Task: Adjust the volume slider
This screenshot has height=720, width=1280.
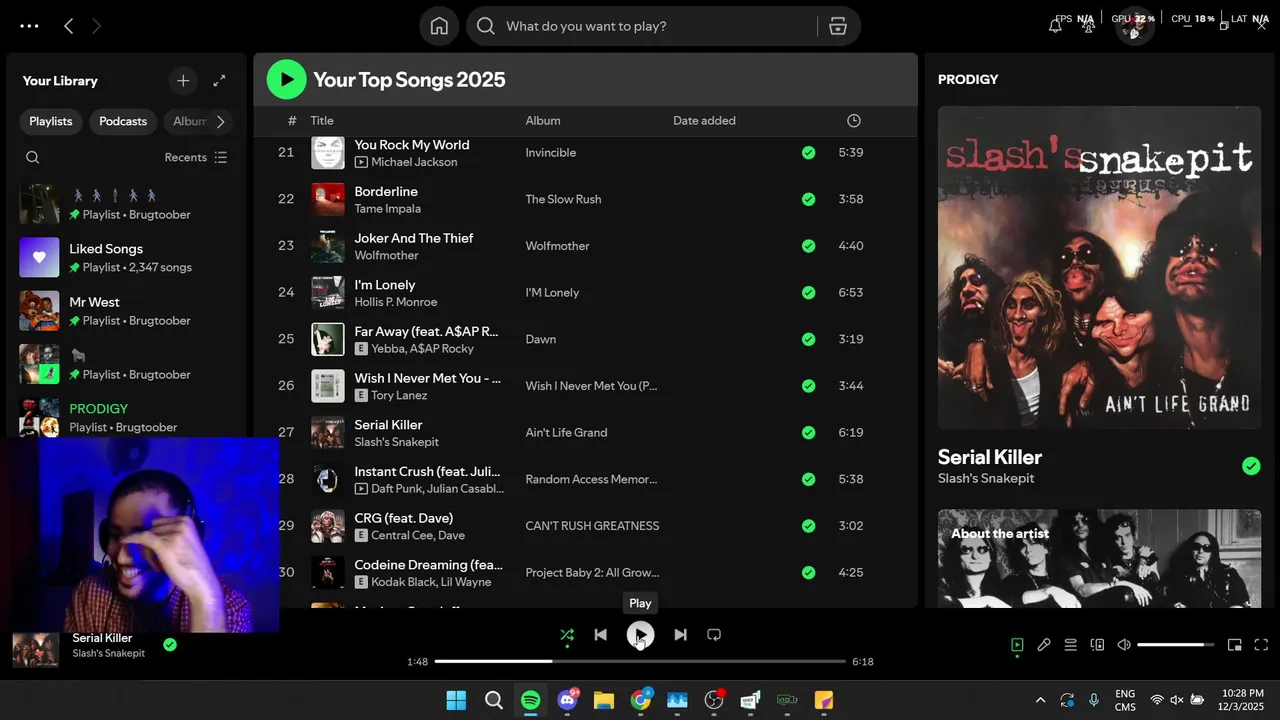Action: pos(1175,645)
